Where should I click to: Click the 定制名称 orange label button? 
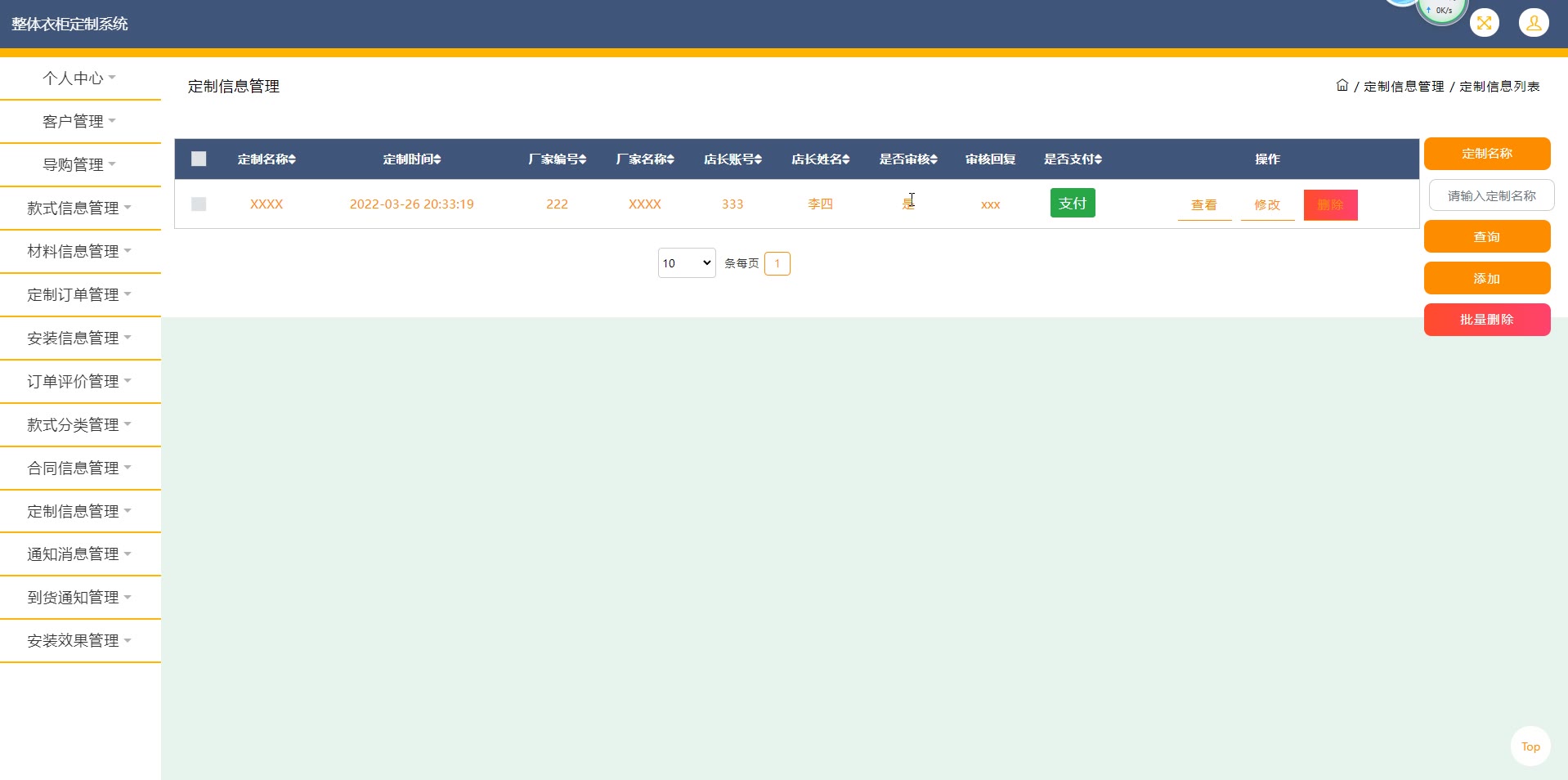click(1487, 154)
